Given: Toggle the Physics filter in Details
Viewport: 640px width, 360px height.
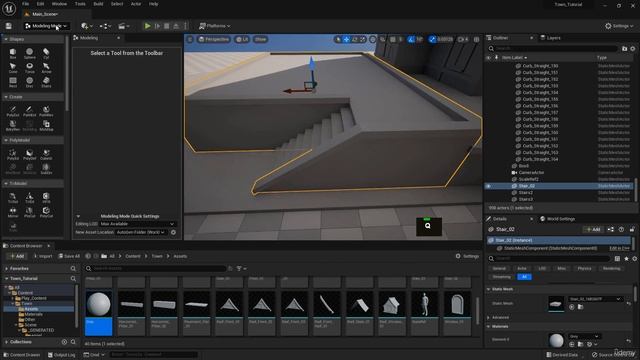Looking at the screenshot, I should click(x=584, y=269).
